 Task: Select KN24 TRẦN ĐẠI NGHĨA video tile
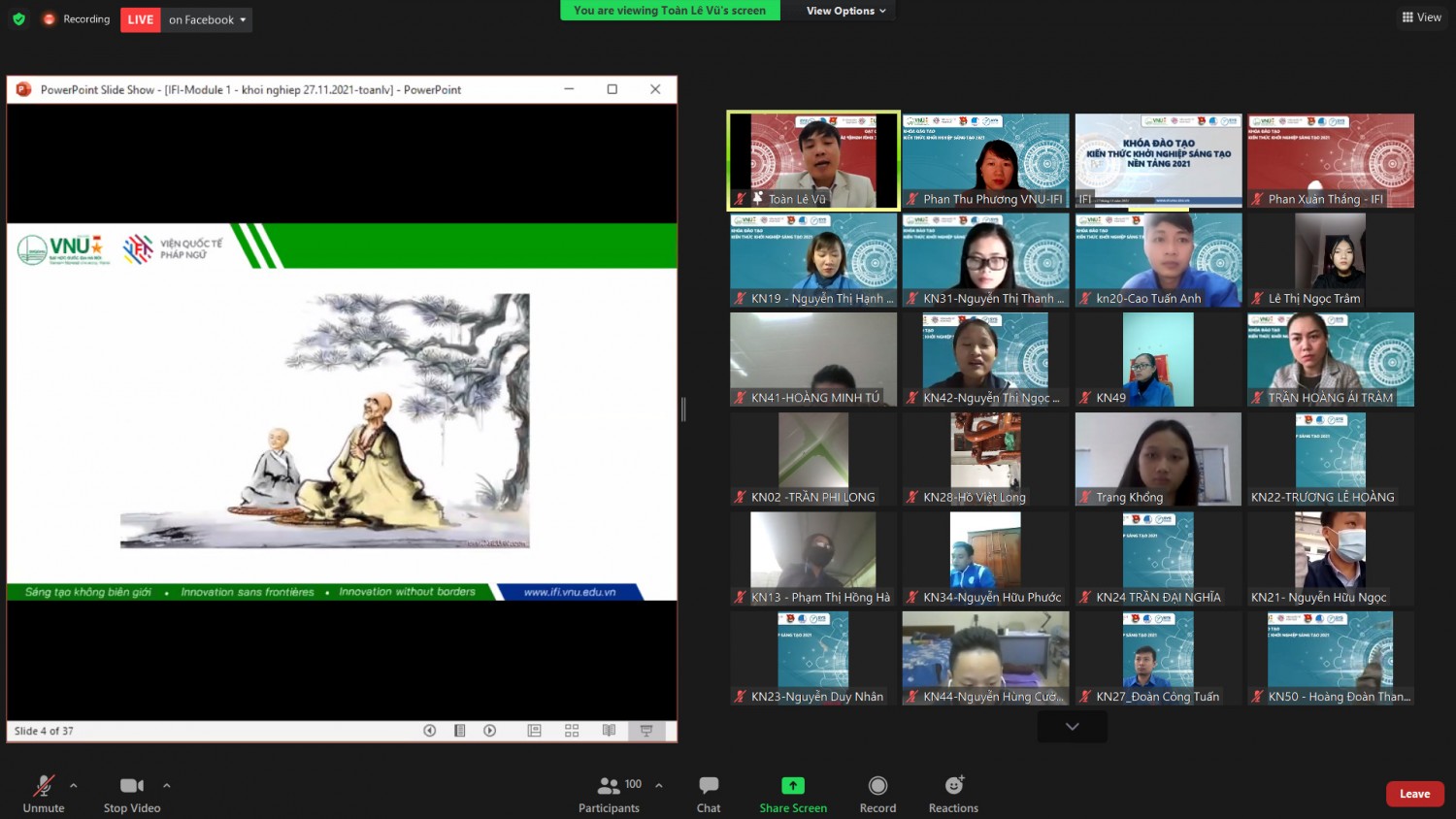1158,559
